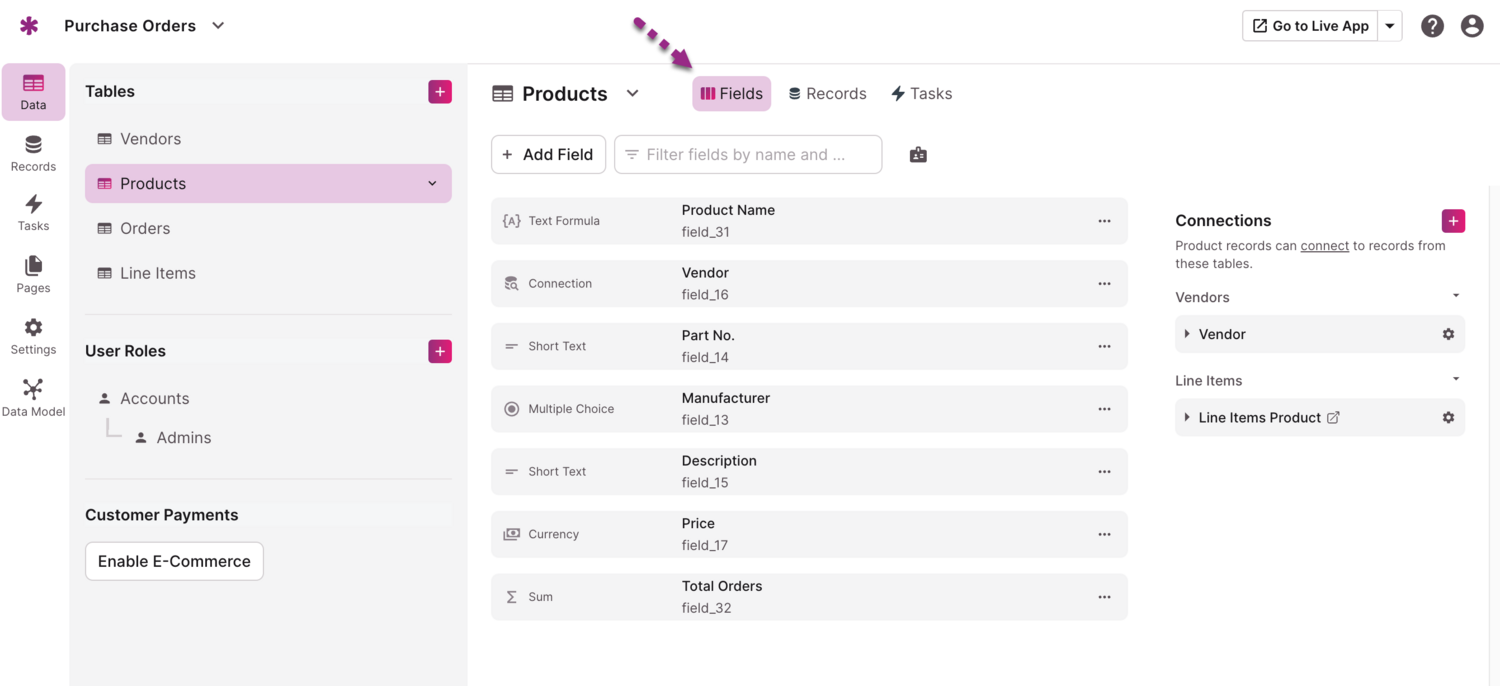The image size is (1500, 686).
Task: Open external link for Line Items Product
Action: pos(1333,418)
